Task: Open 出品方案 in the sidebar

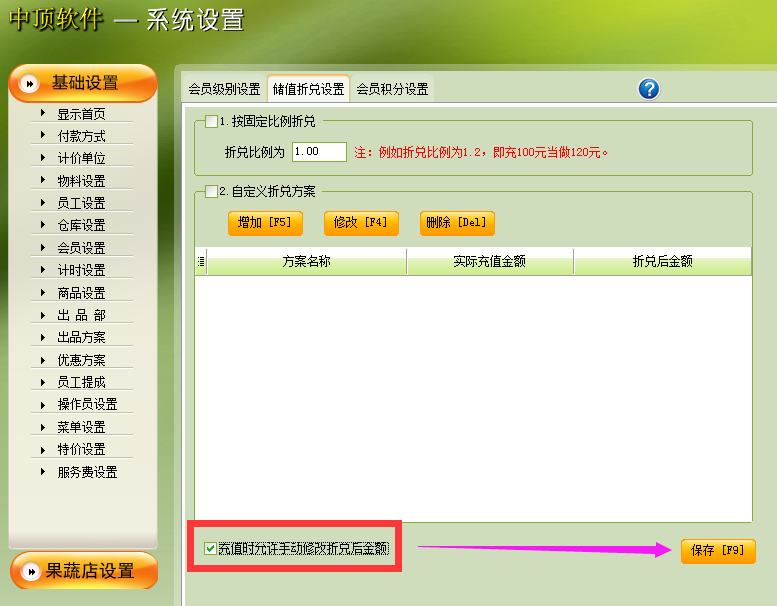Action: pos(82,337)
